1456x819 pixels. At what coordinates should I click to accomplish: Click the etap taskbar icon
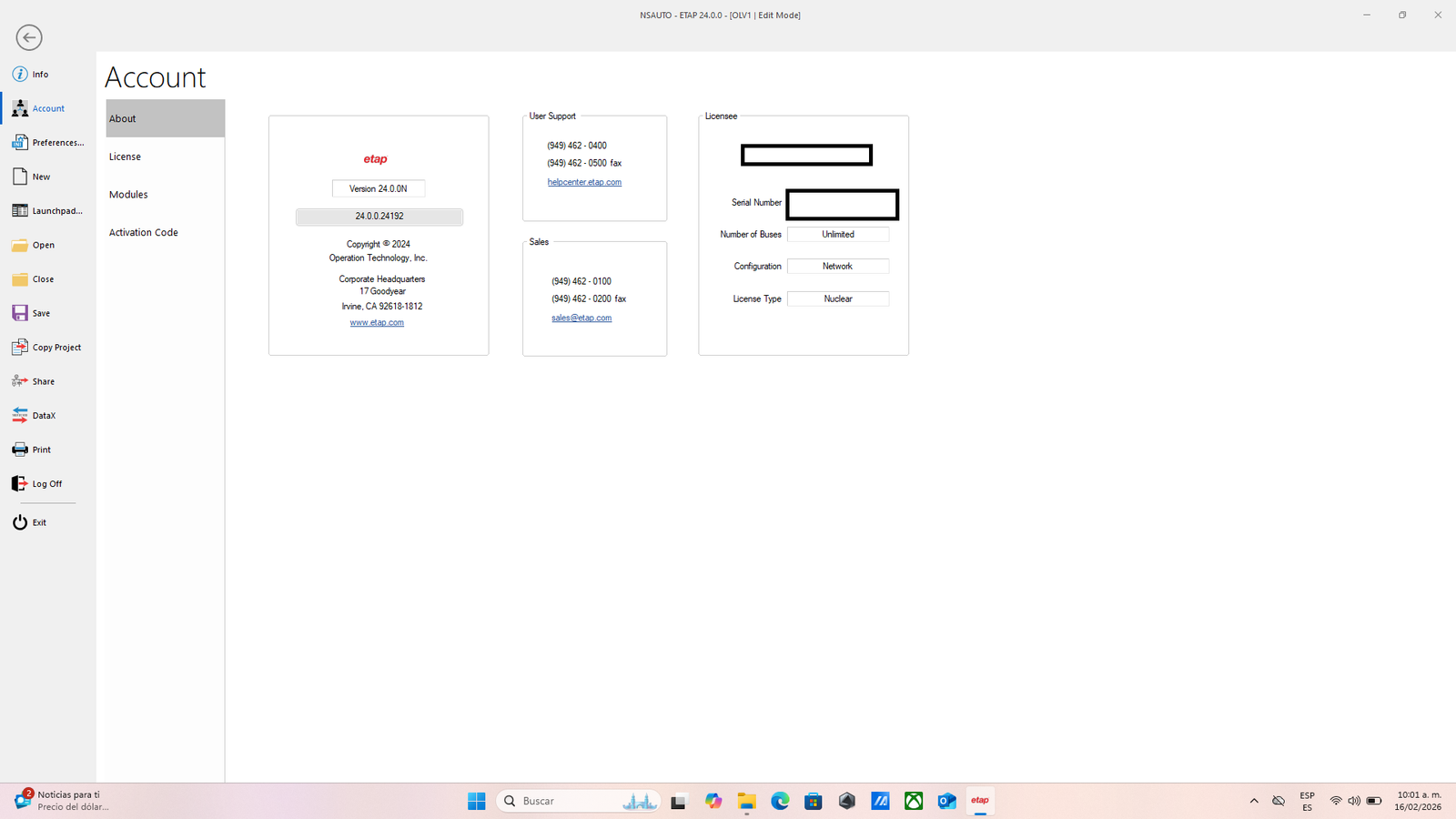pyautogui.click(x=980, y=801)
